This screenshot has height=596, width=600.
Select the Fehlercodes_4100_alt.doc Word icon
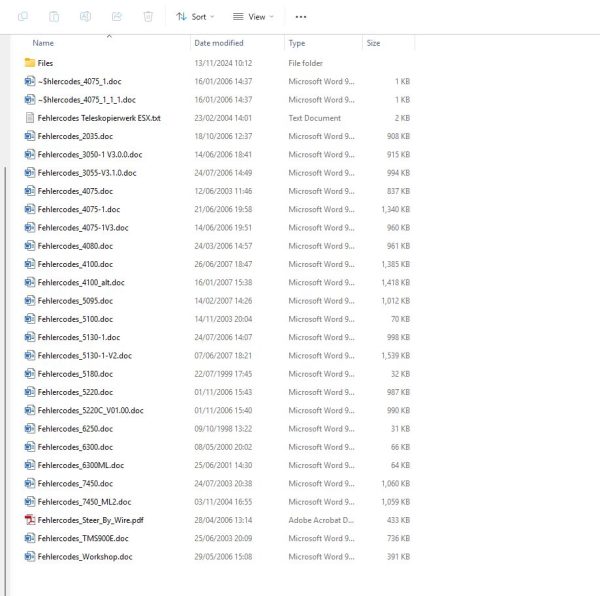click(29, 282)
